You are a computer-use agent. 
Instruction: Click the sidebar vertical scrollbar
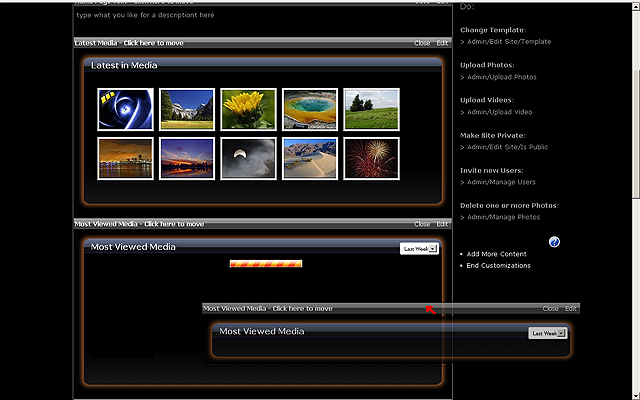pos(635,100)
